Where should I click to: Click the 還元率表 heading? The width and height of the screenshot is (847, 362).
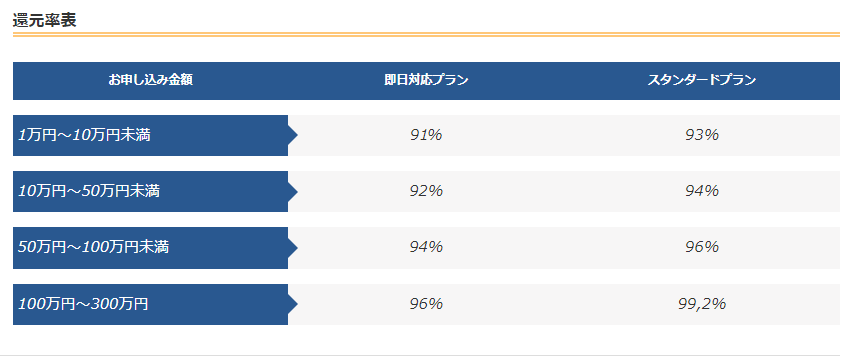(44, 21)
